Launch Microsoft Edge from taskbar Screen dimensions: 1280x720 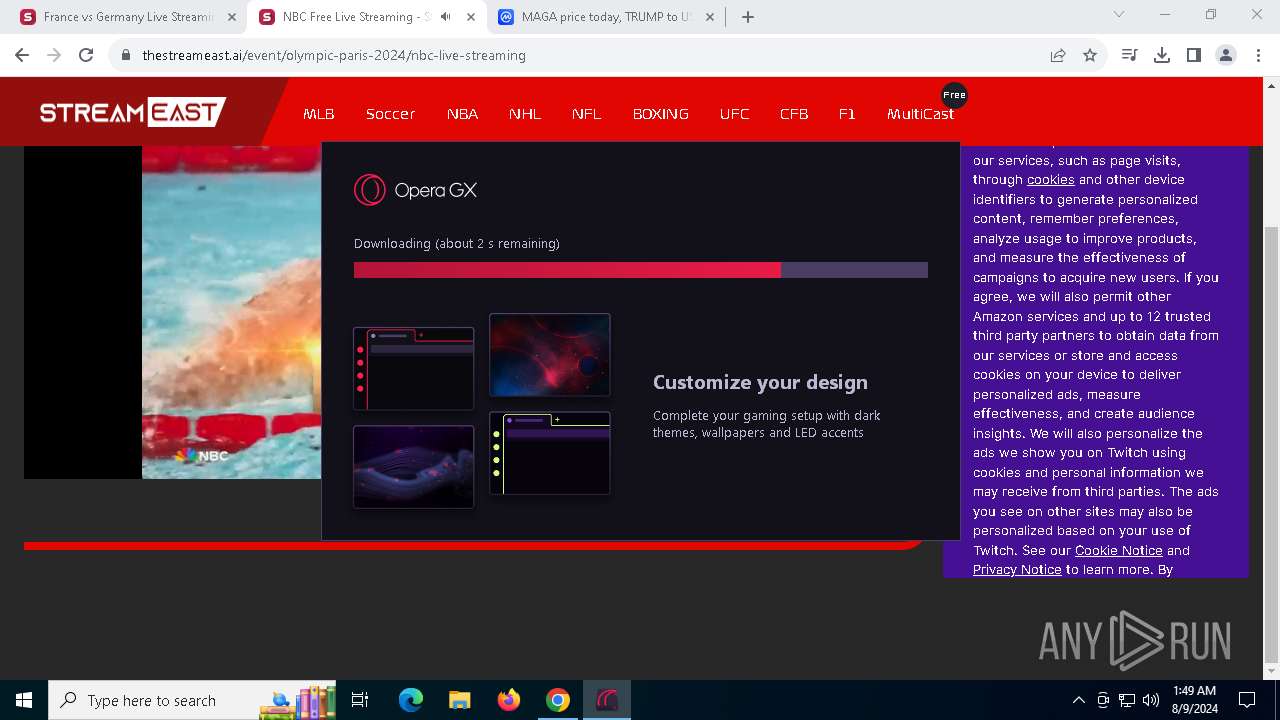click(x=411, y=700)
